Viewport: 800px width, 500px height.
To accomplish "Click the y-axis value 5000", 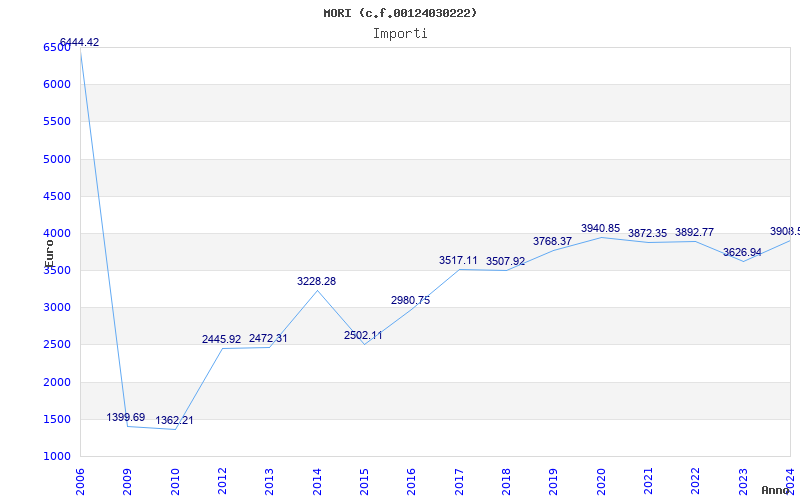I will 57,159.
